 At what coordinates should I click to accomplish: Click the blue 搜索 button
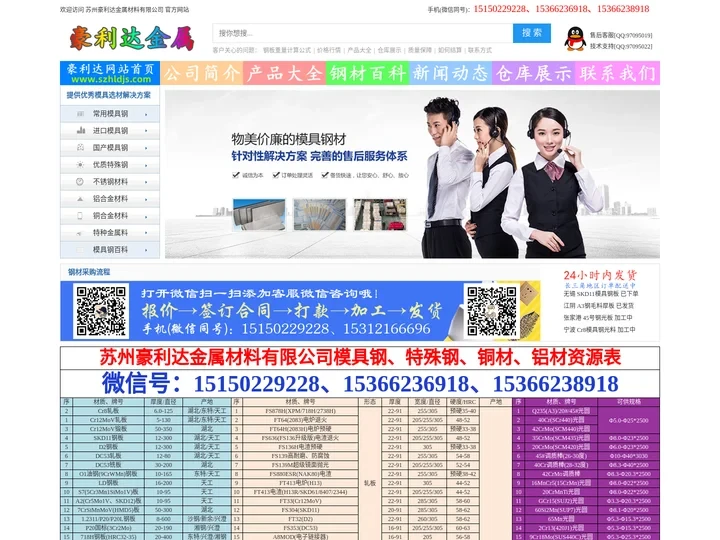coord(532,33)
